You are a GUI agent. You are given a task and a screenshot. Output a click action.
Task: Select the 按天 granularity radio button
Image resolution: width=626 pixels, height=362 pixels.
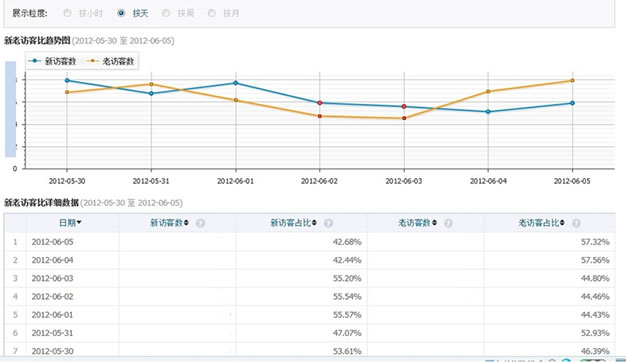pyautogui.click(x=121, y=13)
